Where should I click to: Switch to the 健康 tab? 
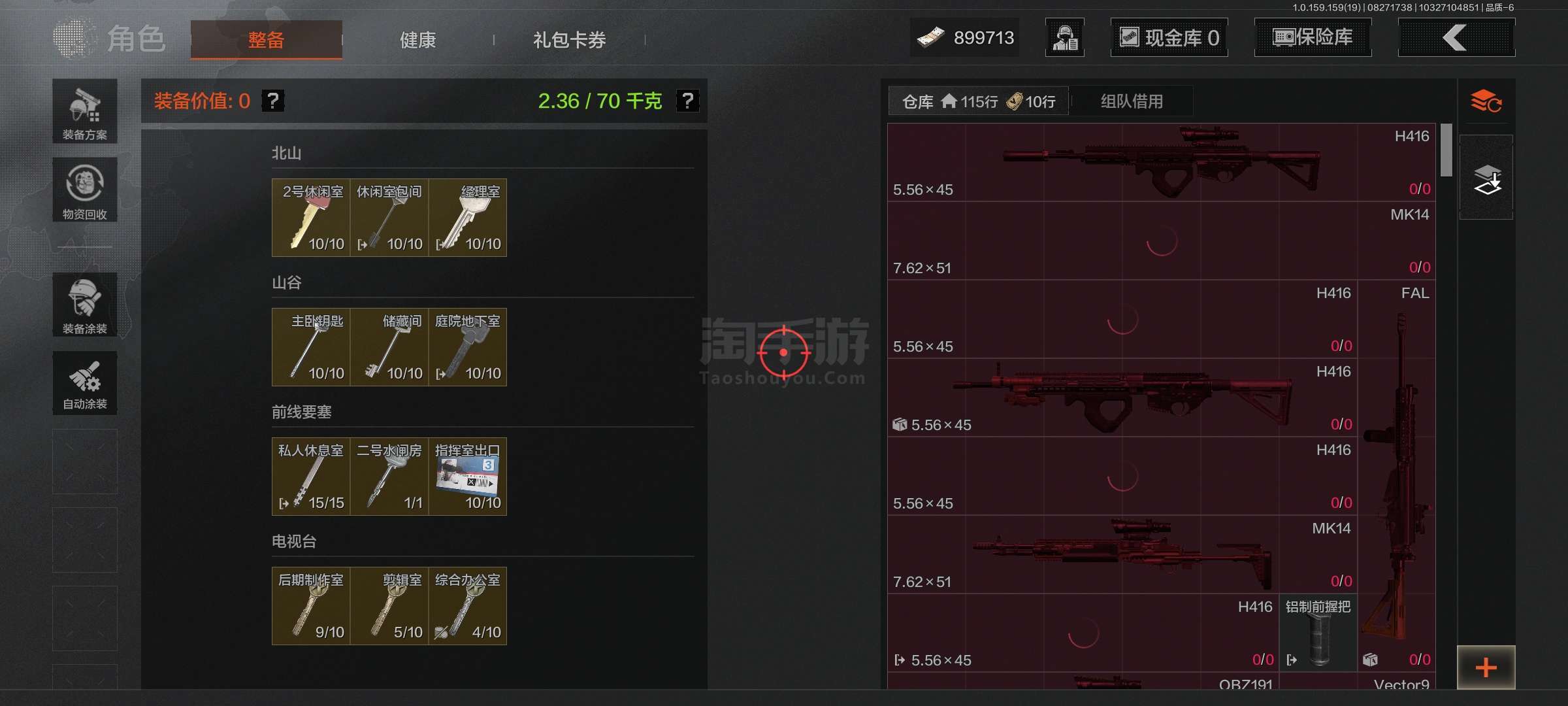(x=418, y=40)
